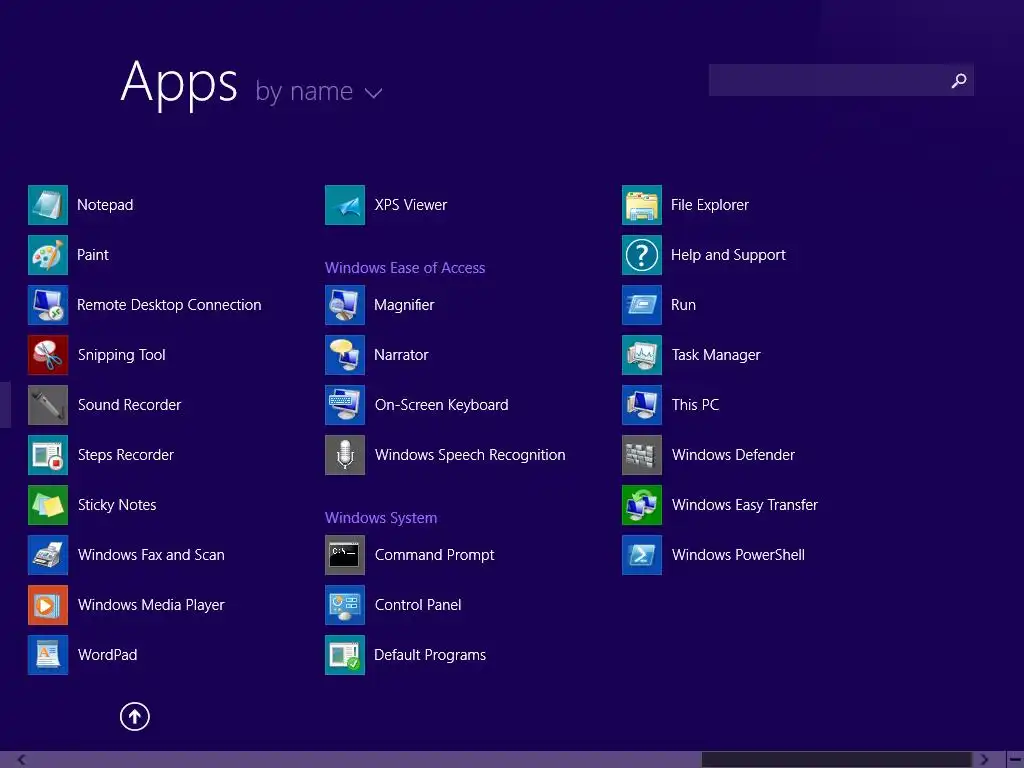This screenshot has height=768, width=1024.
Task: Click the 'On-Screen Keyboard' label
Action: 441,405
